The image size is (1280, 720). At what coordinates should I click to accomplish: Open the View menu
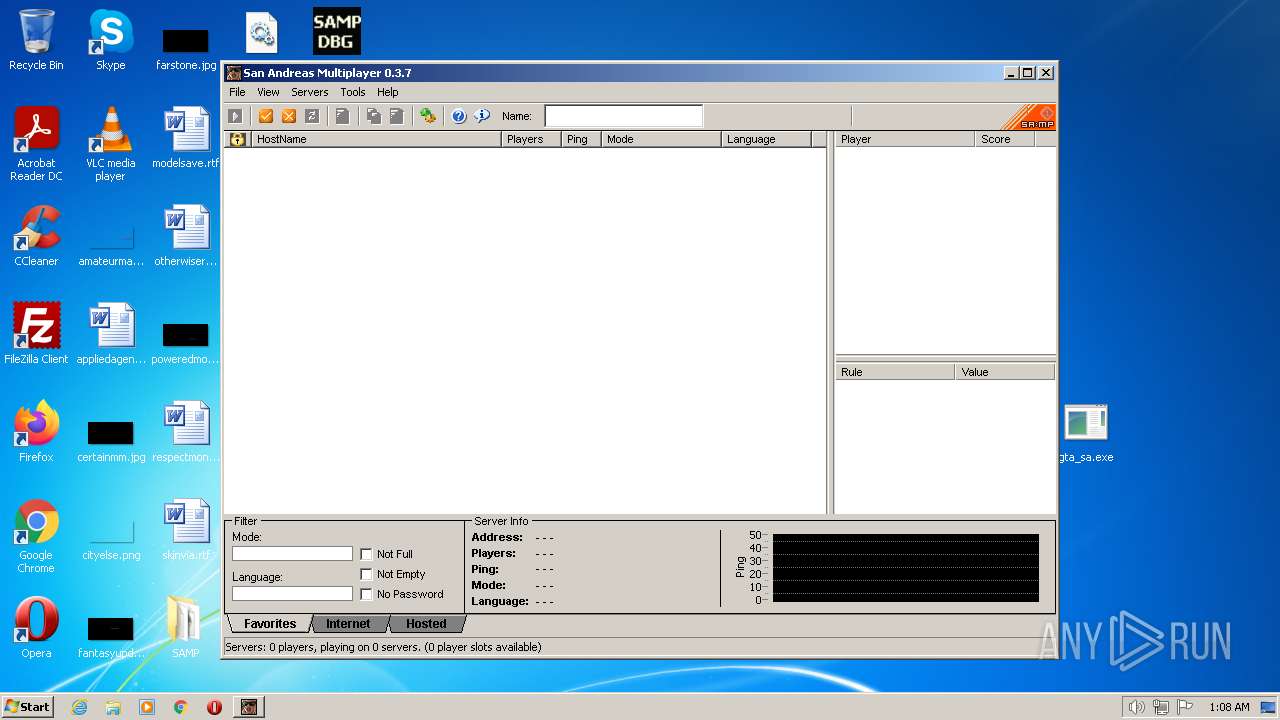[268, 92]
